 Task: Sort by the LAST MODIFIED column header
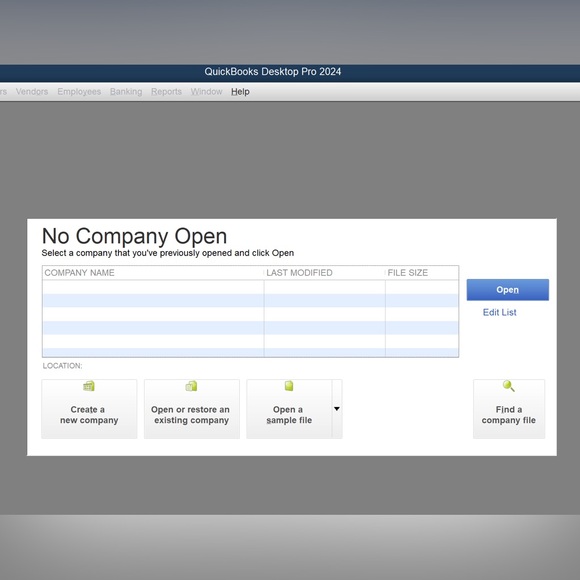click(x=324, y=273)
